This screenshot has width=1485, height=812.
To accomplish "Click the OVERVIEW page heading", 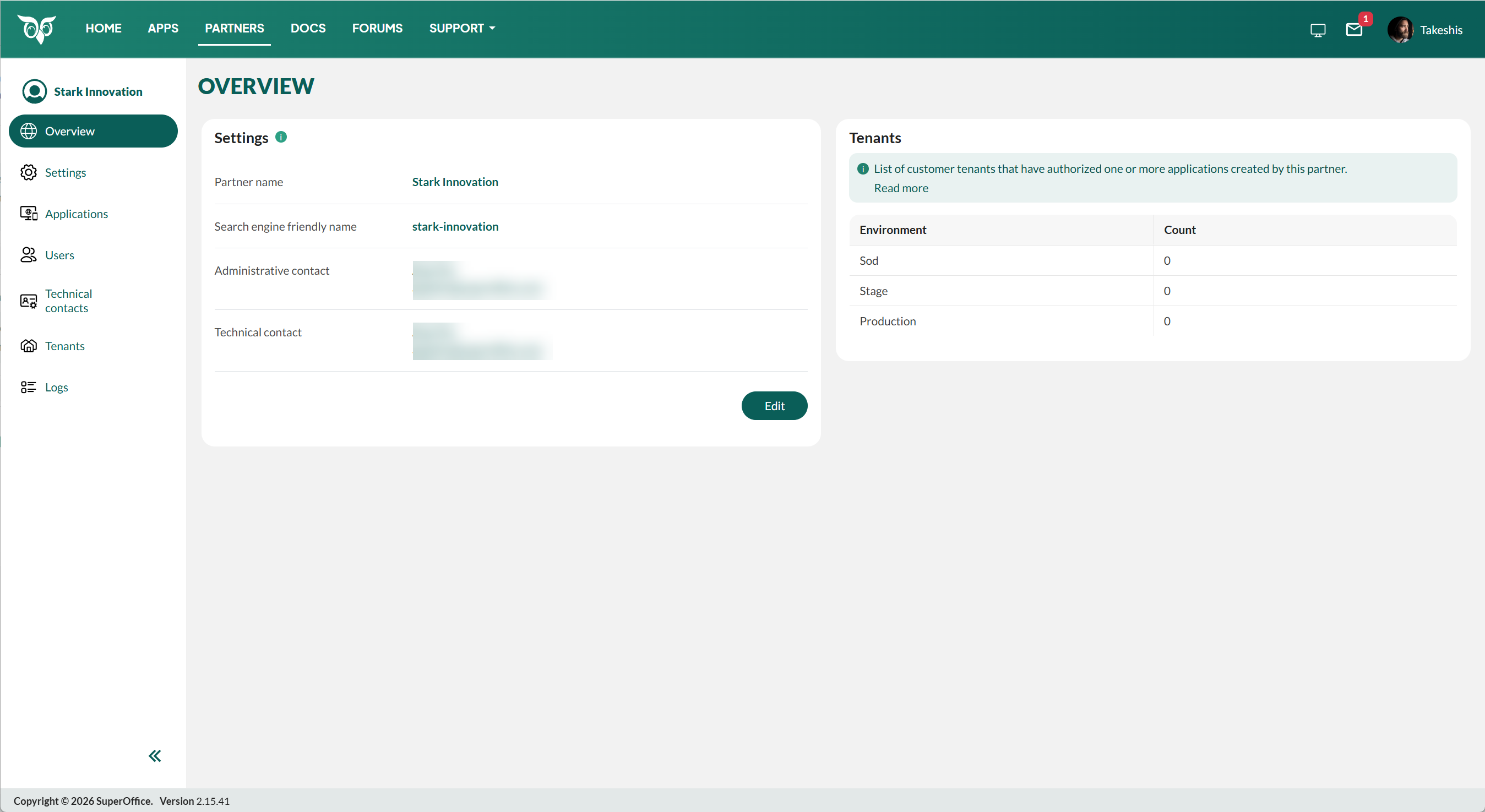I will 256,86.
